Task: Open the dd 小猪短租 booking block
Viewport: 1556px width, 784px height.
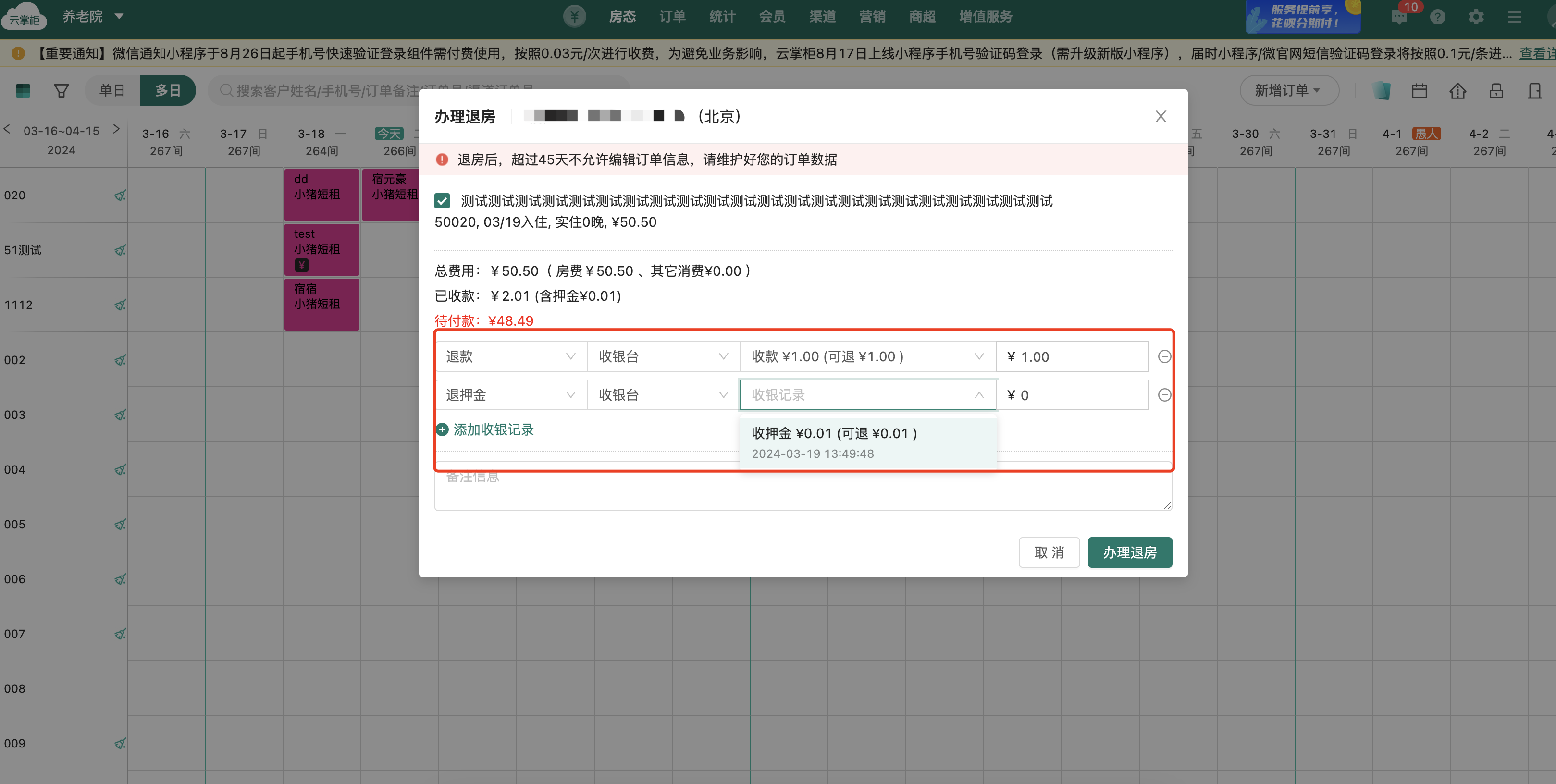Action: [x=322, y=195]
